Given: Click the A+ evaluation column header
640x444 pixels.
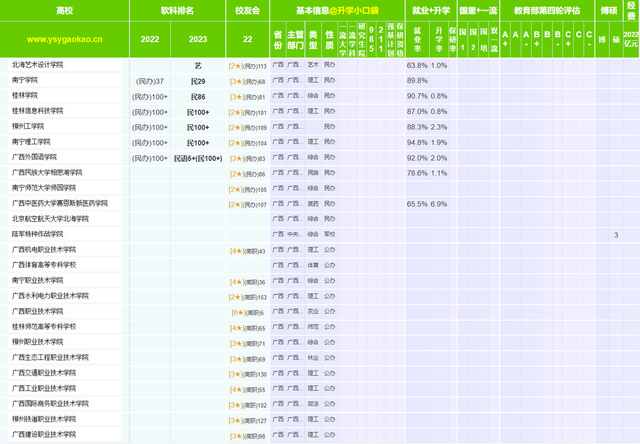Looking at the screenshot, I should click(505, 40).
